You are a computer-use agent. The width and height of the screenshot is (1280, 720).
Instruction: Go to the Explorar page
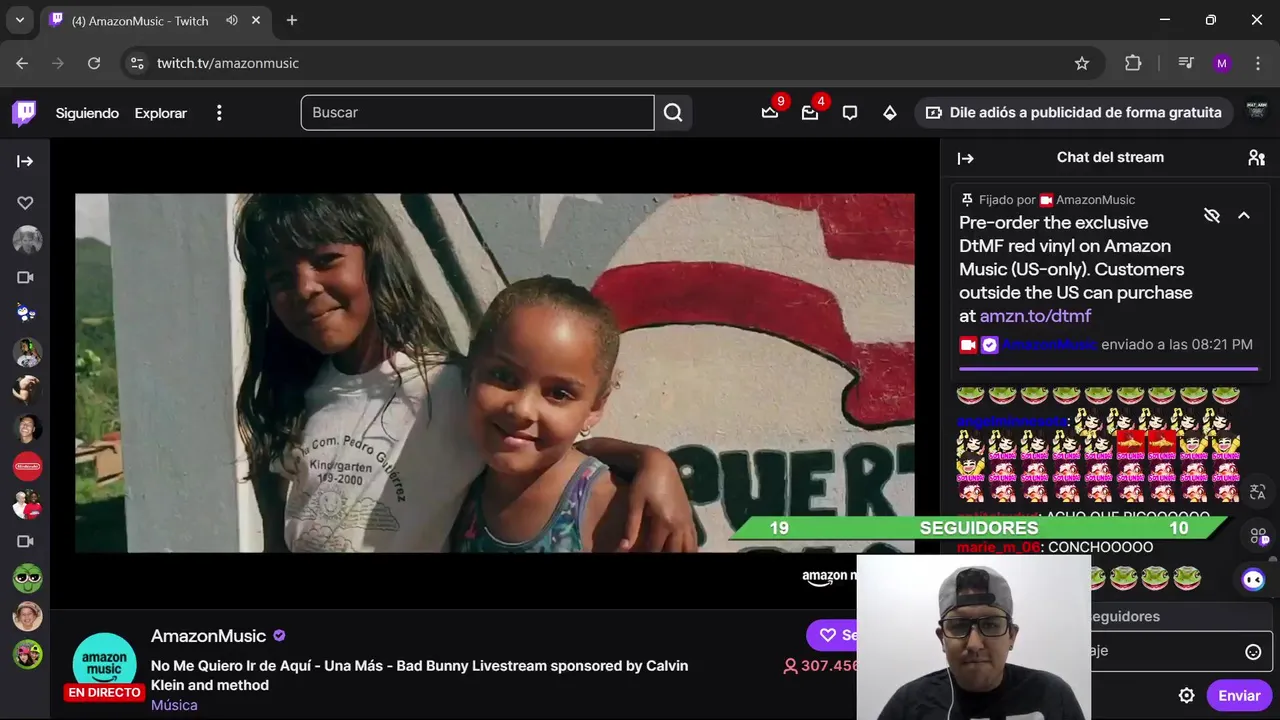point(161,113)
